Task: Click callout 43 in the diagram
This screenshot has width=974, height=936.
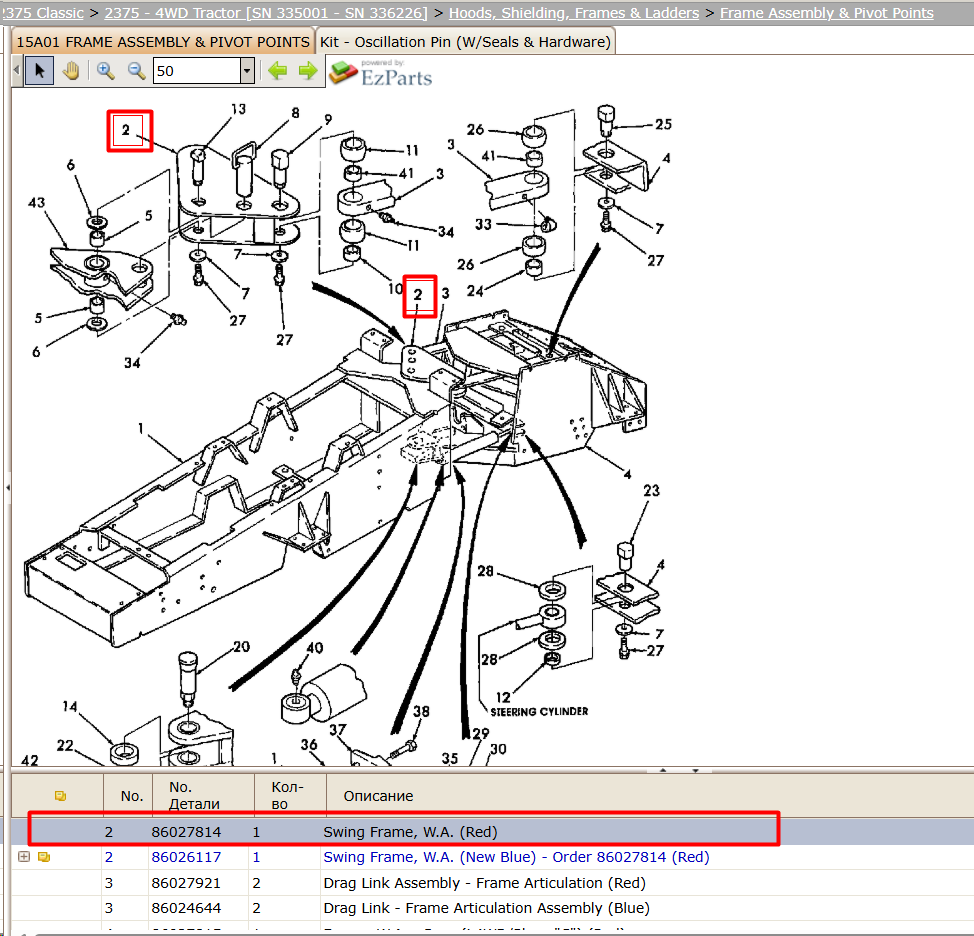Action: pyautogui.click(x=37, y=202)
